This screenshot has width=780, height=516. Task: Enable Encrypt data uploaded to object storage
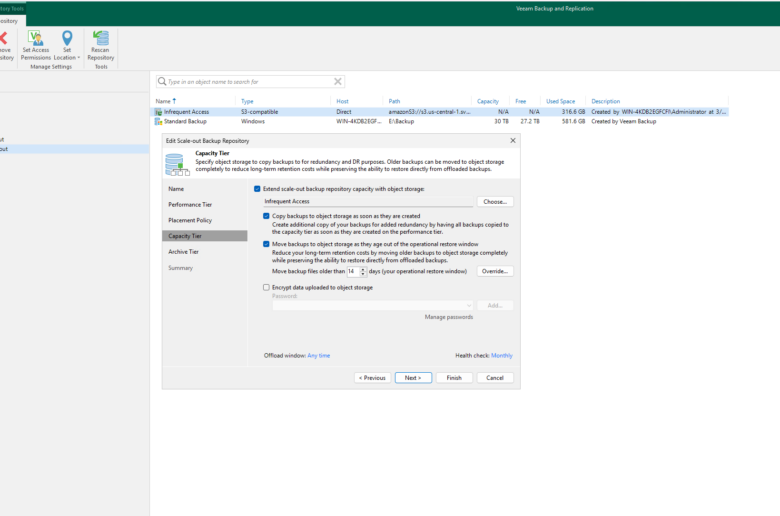coord(266,288)
